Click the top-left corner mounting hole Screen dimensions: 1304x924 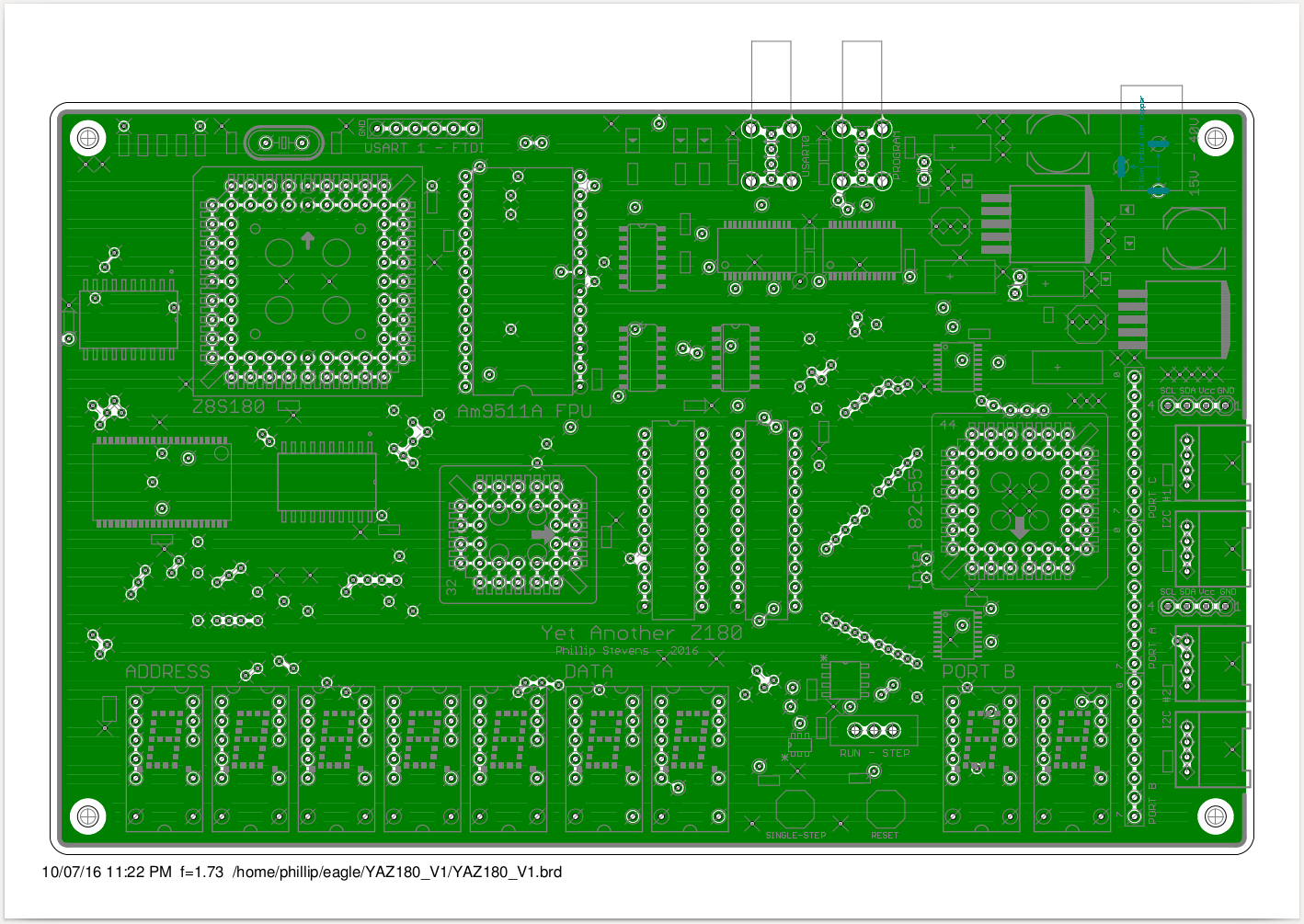pyautogui.click(x=88, y=138)
